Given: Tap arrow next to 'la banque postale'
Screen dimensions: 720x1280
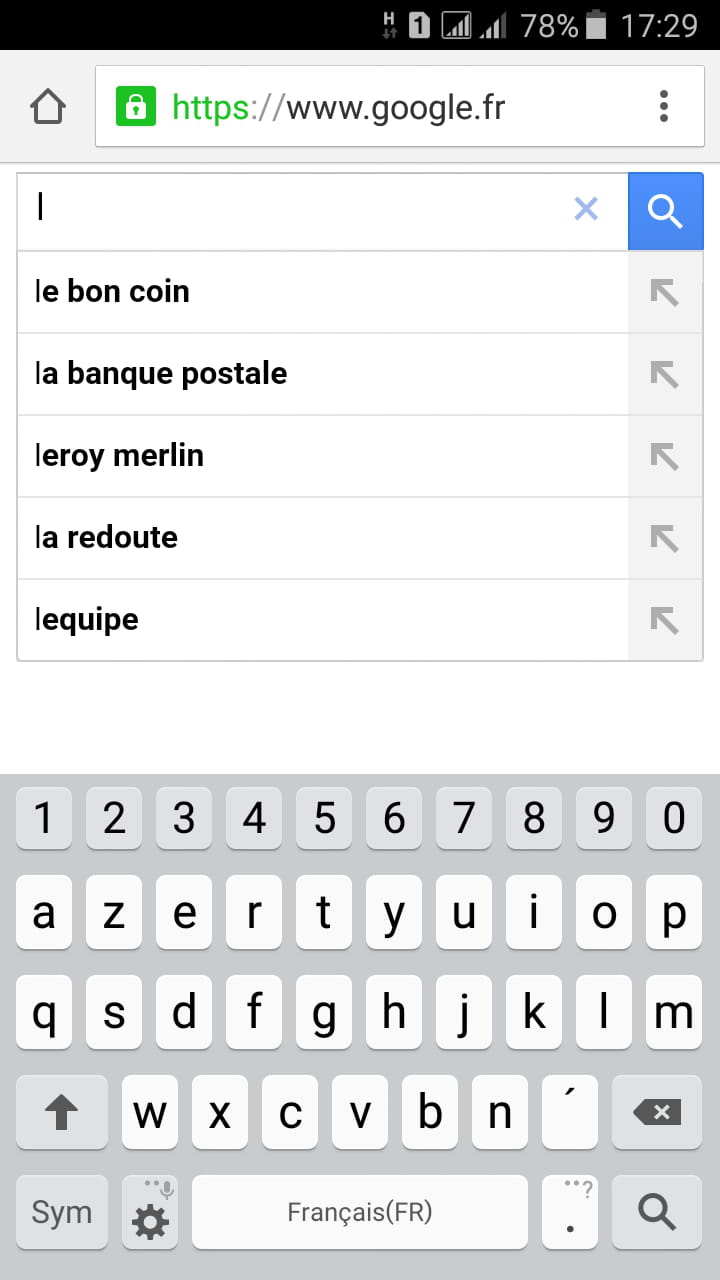Looking at the screenshot, I should [x=664, y=374].
